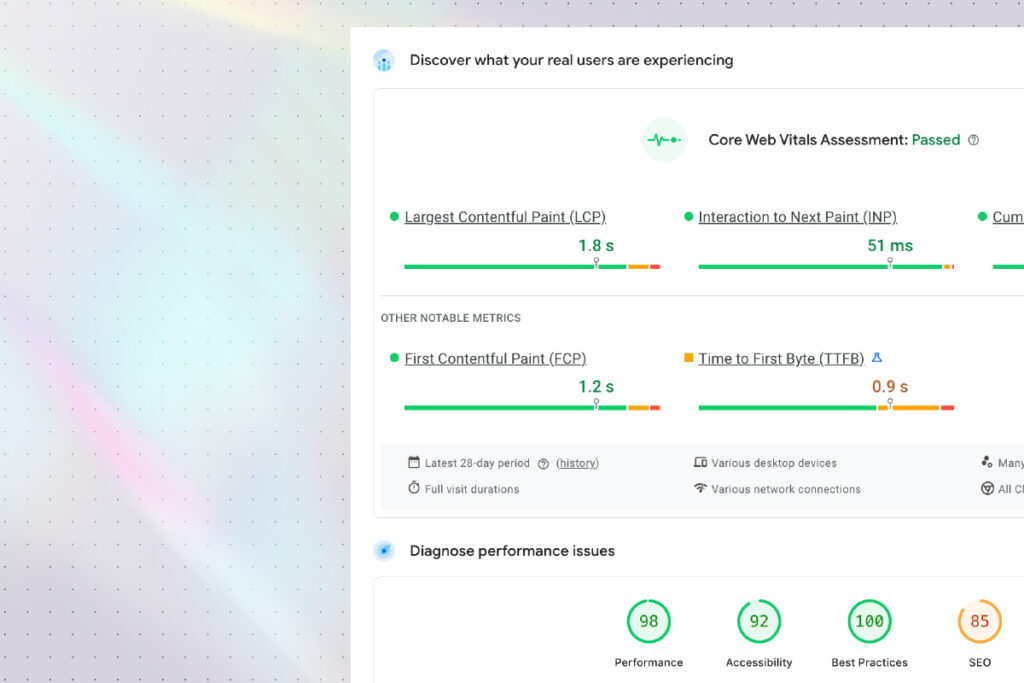
Task: Open the First Contentful Paint (FCP) link
Action: point(495,358)
